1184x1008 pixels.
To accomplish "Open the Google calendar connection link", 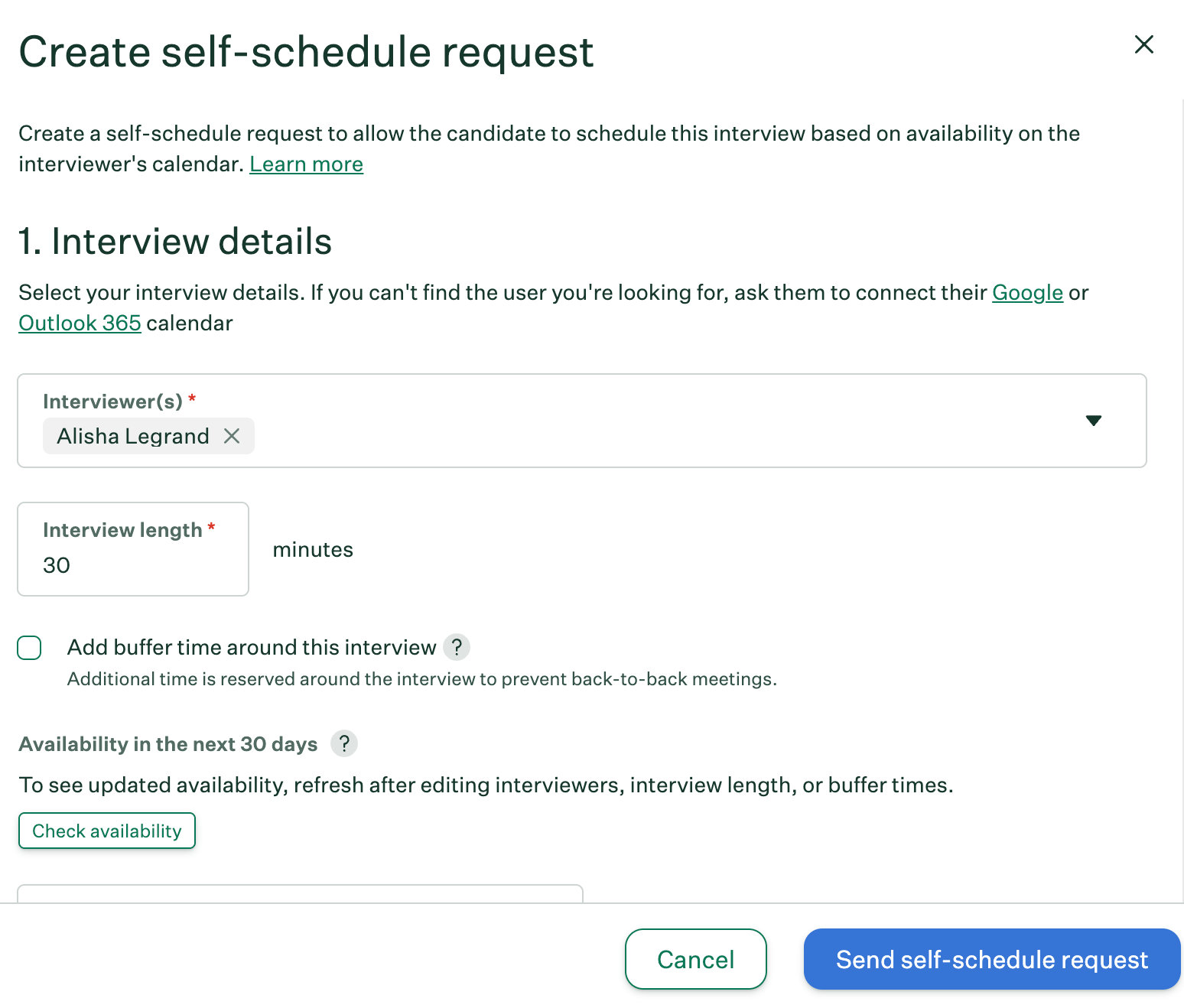I will click(1027, 292).
